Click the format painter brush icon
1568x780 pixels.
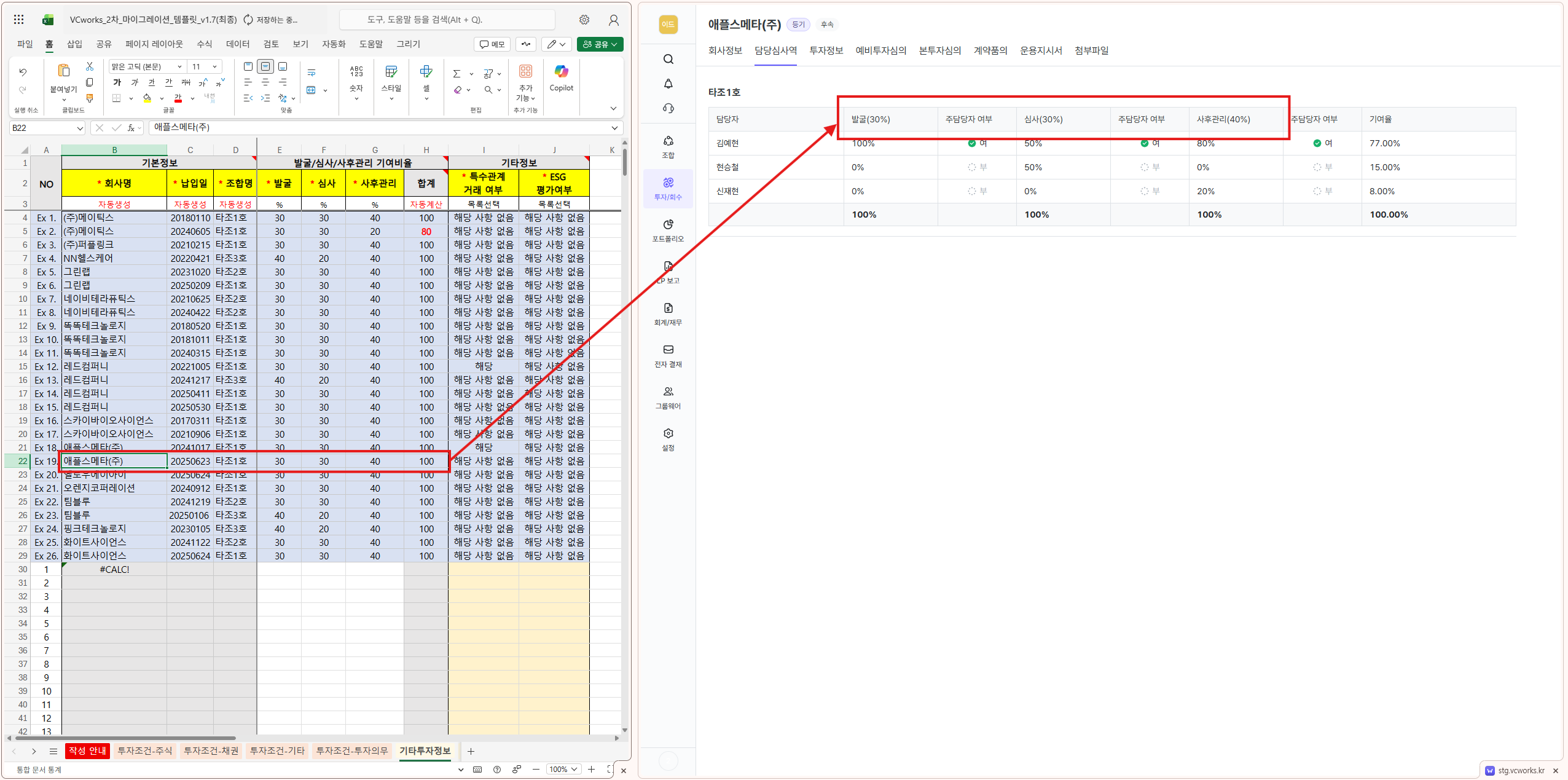pyautogui.click(x=90, y=98)
